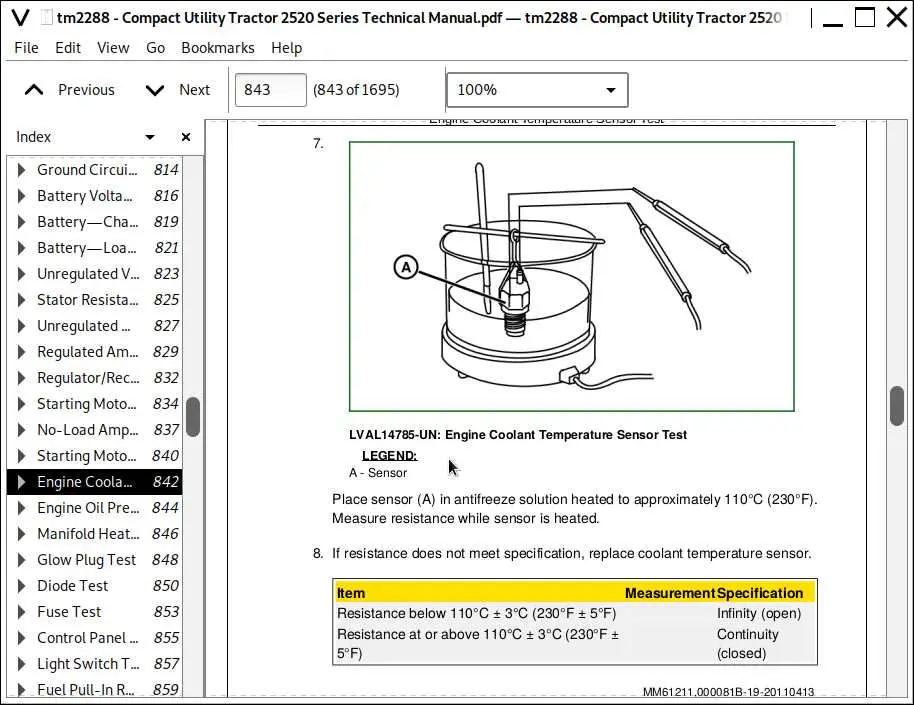Screen dimensions: 914x705
Task: Expand the Glow Plug Test 848 entry
Action: [x=22, y=560]
